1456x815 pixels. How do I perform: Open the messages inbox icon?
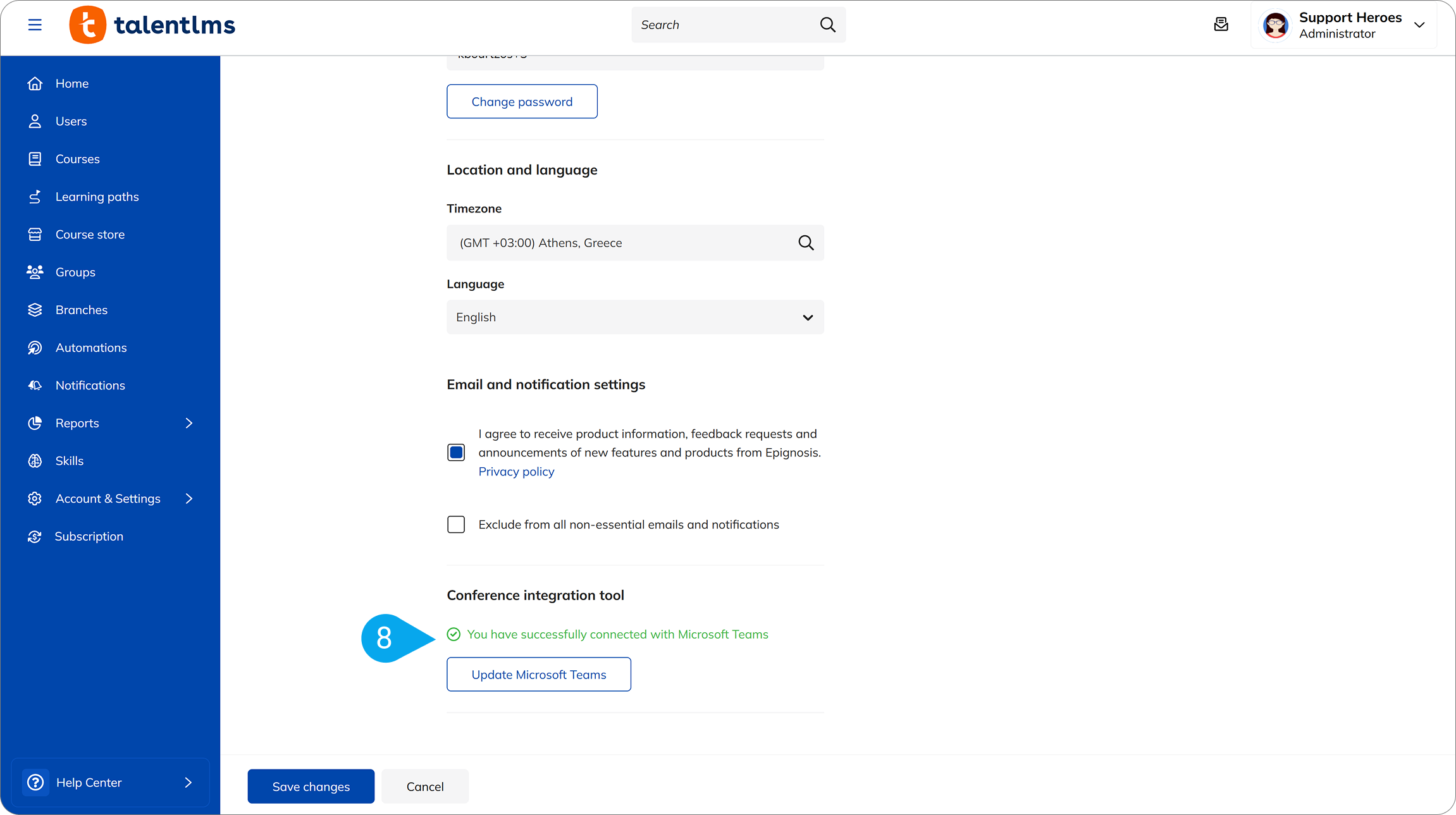click(x=1221, y=25)
